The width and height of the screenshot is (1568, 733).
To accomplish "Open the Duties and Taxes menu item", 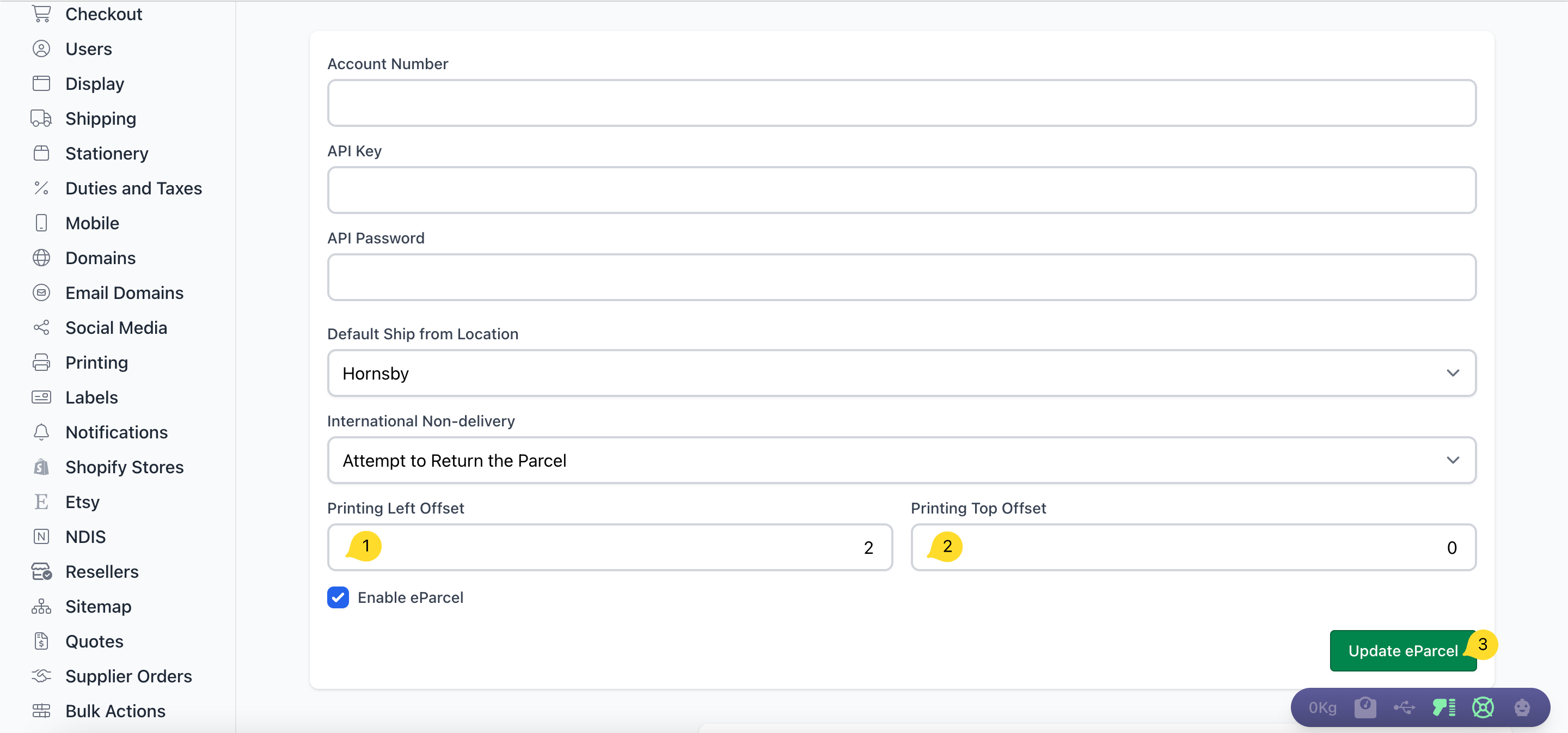I will (133, 188).
